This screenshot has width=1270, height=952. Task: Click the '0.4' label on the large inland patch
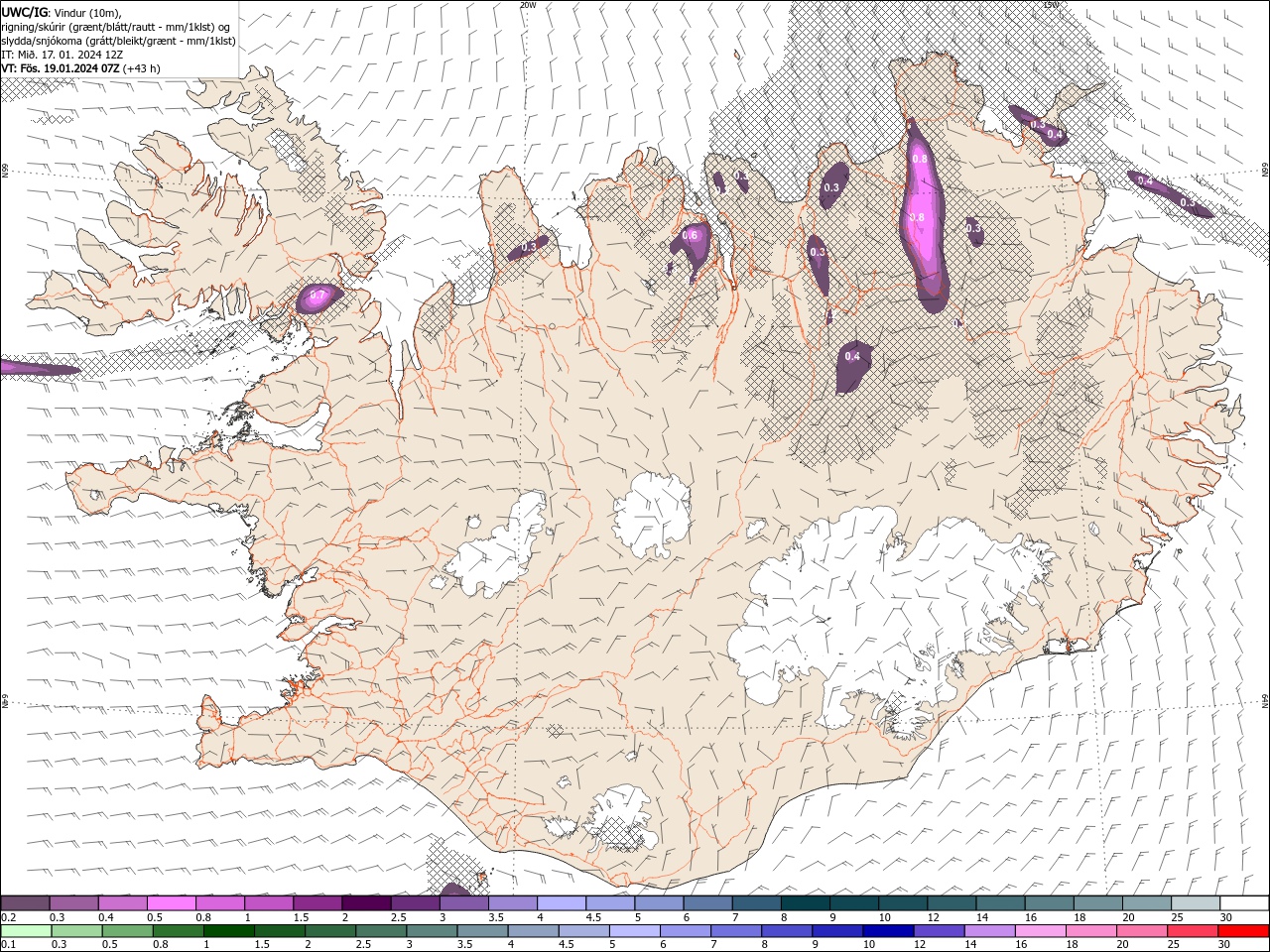click(x=852, y=356)
